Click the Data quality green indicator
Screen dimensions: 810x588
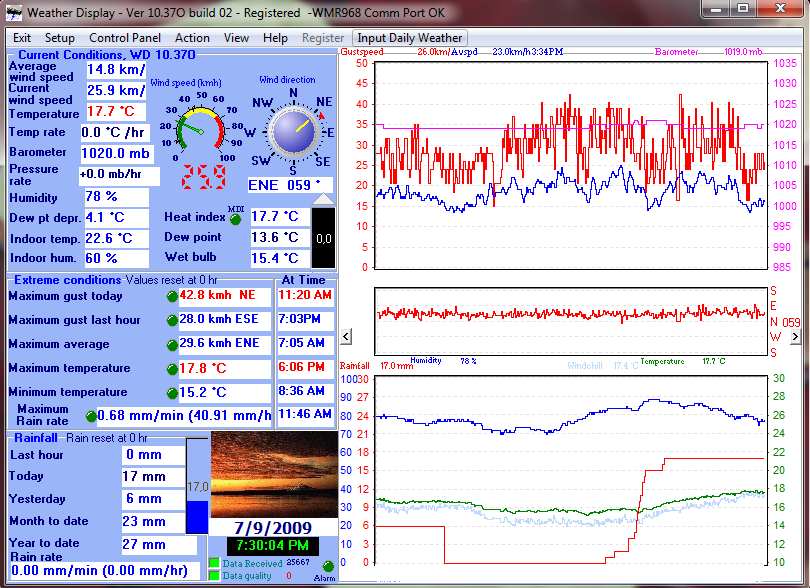click(x=213, y=576)
